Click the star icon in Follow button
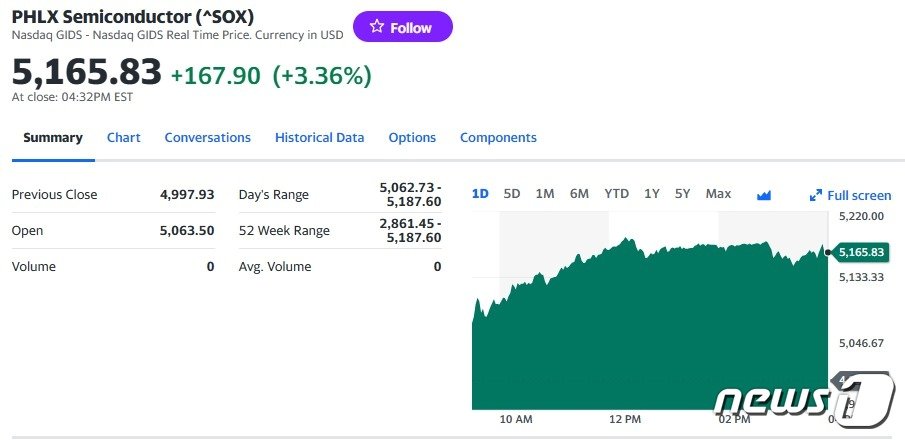 376,27
